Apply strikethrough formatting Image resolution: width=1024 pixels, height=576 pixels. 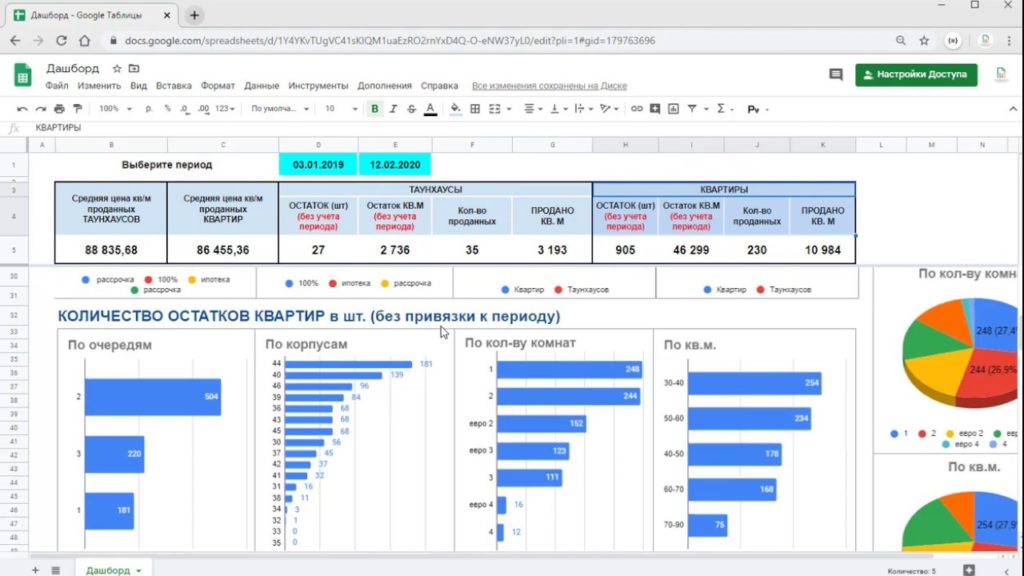tap(411, 109)
